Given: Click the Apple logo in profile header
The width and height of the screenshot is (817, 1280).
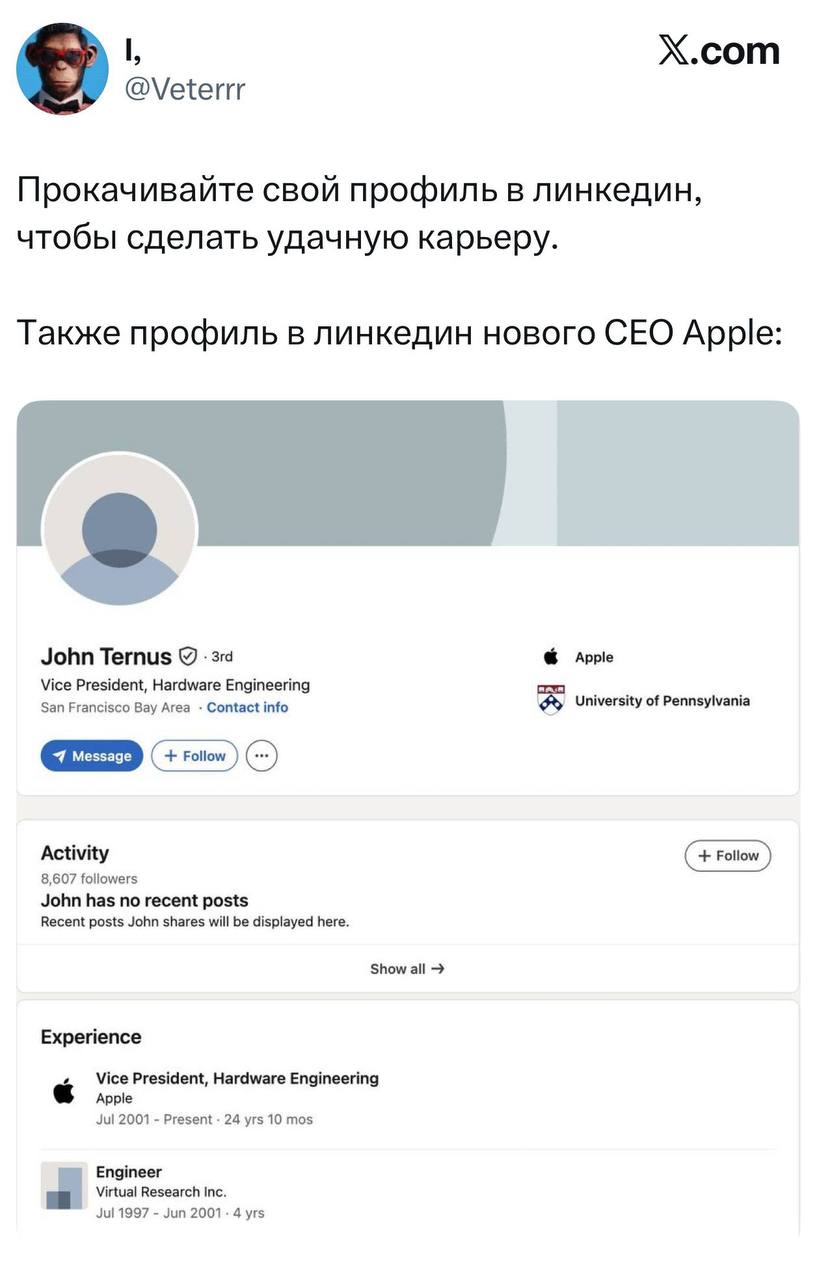Looking at the screenshot, I should point(551,657).
